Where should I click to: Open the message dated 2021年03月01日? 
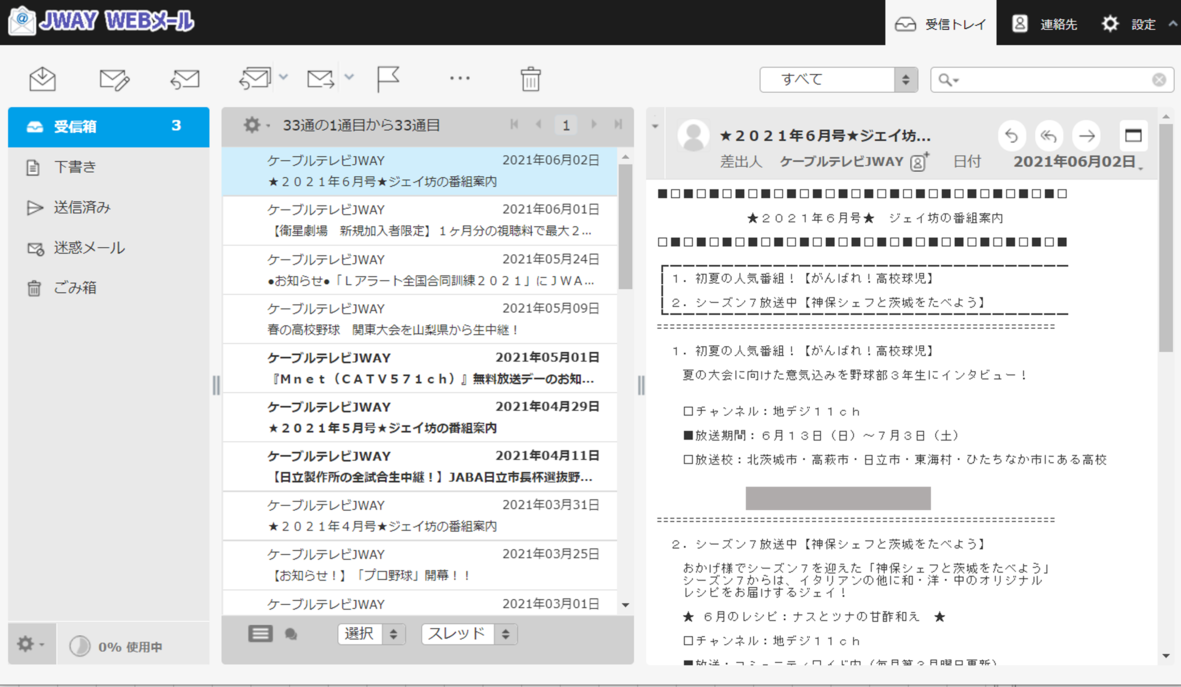click(x=420, y=603)
